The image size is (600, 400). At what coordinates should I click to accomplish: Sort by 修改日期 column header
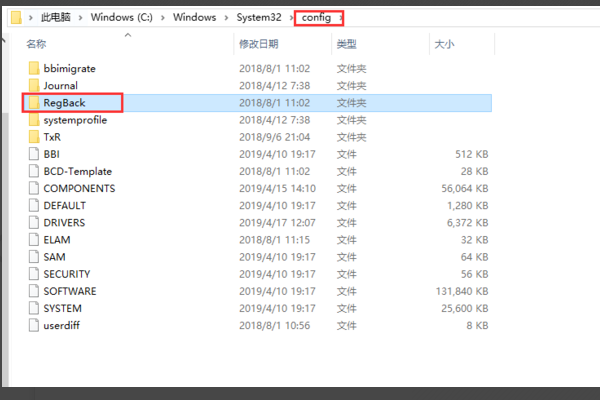pyautogui.click(x=257, y=44)
